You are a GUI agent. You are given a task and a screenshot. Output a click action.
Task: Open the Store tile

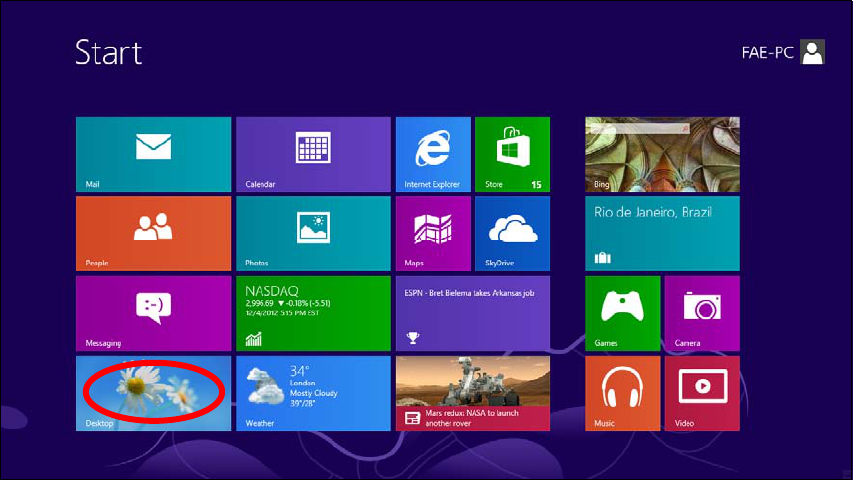pos(512,155)
